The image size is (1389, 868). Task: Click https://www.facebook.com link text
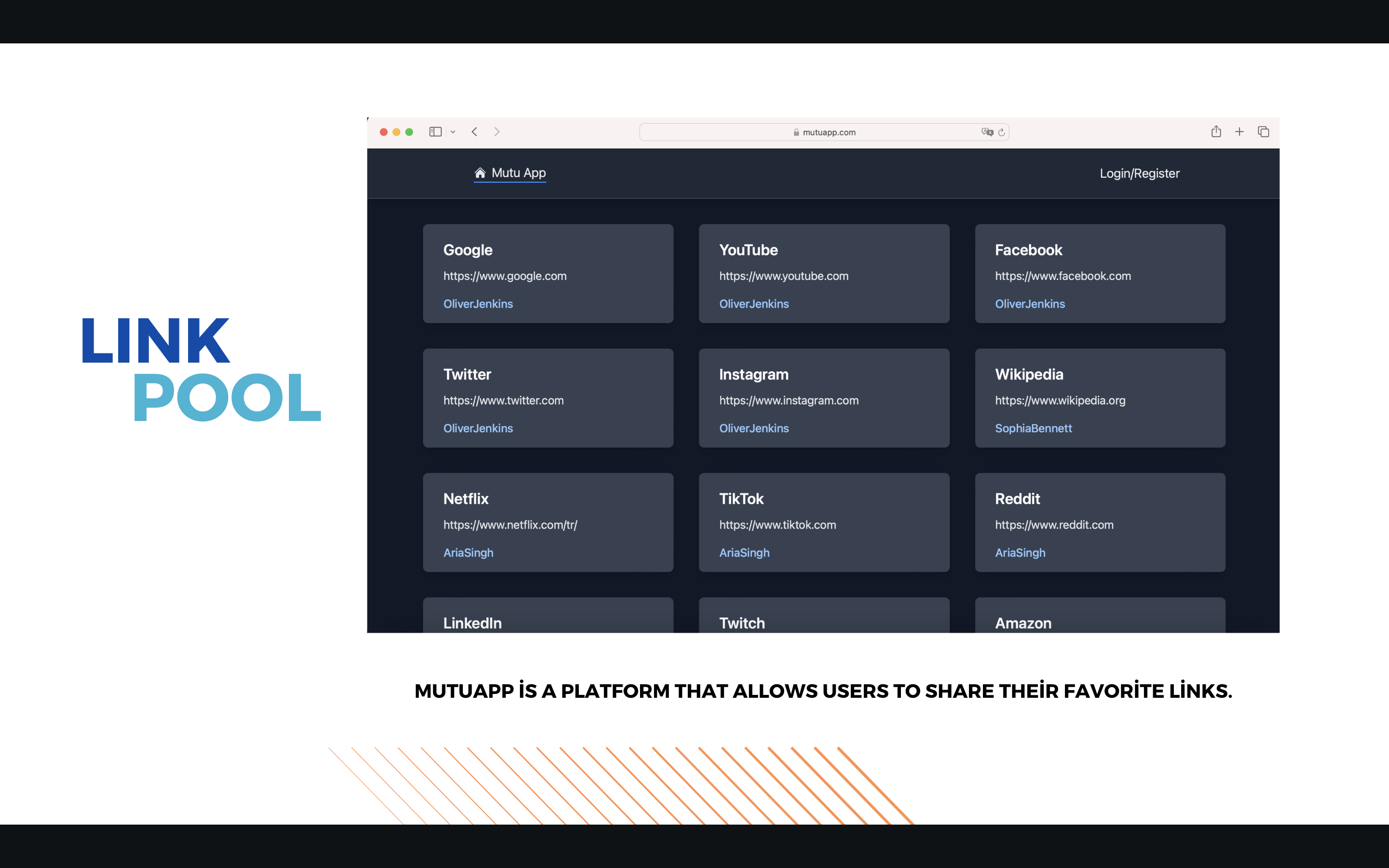(1063, 276)
